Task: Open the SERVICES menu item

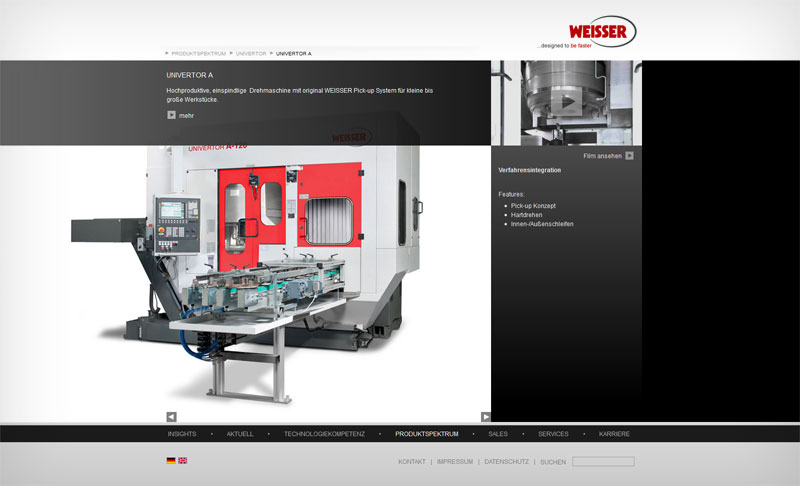Action: click(x=553, y=434)
